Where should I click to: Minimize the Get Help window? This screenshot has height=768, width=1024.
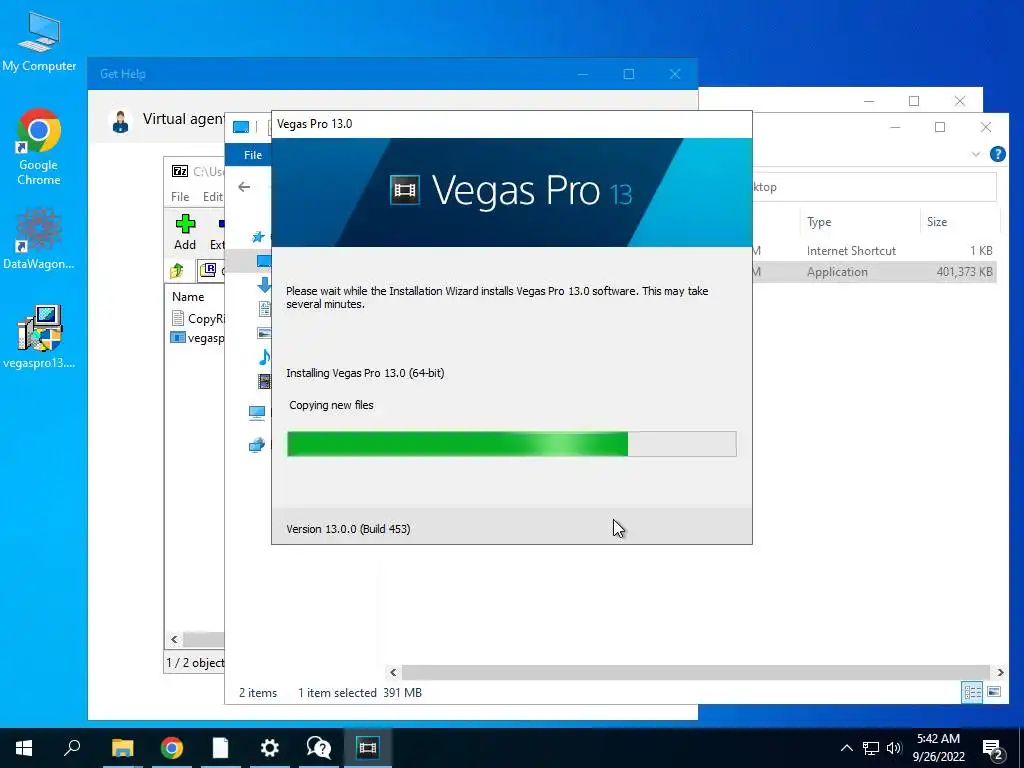(583, 74)
